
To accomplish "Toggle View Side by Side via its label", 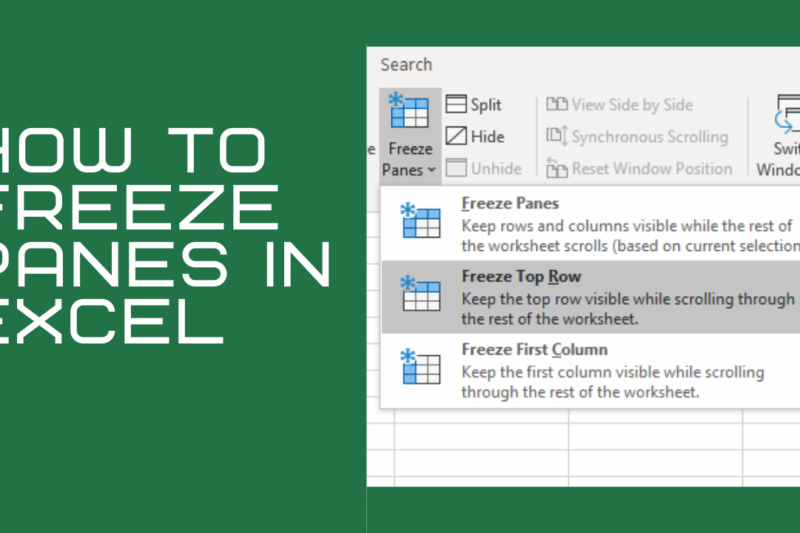I will 632,104.
